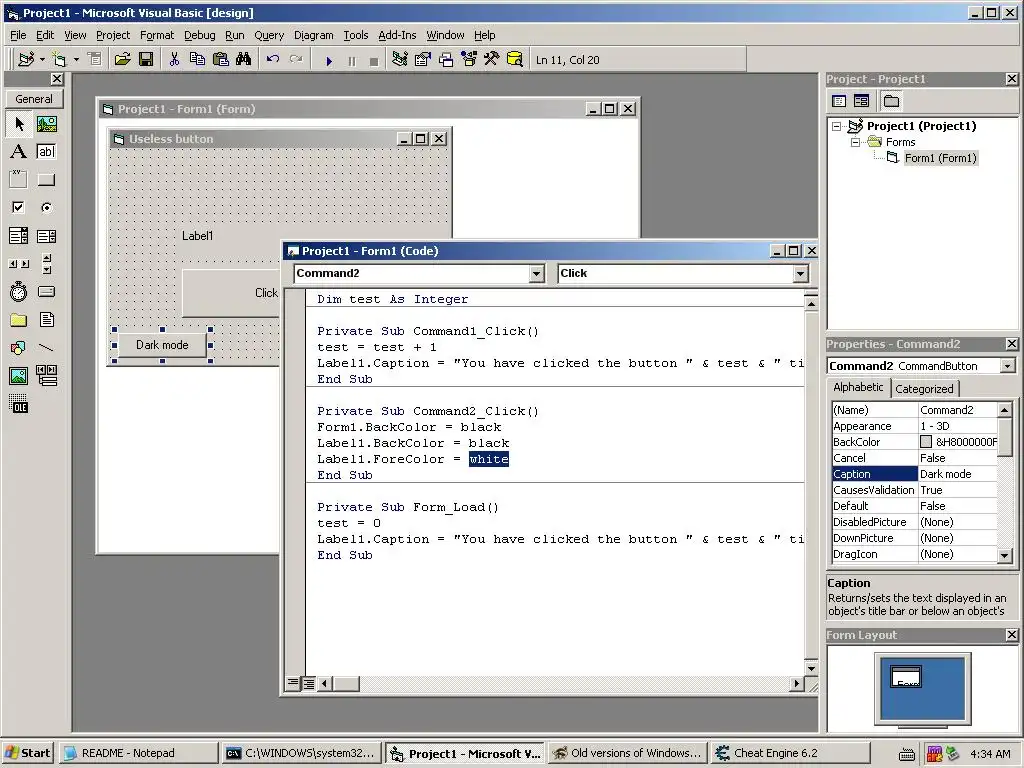Select the Timer tool

[x=19, y=292]
